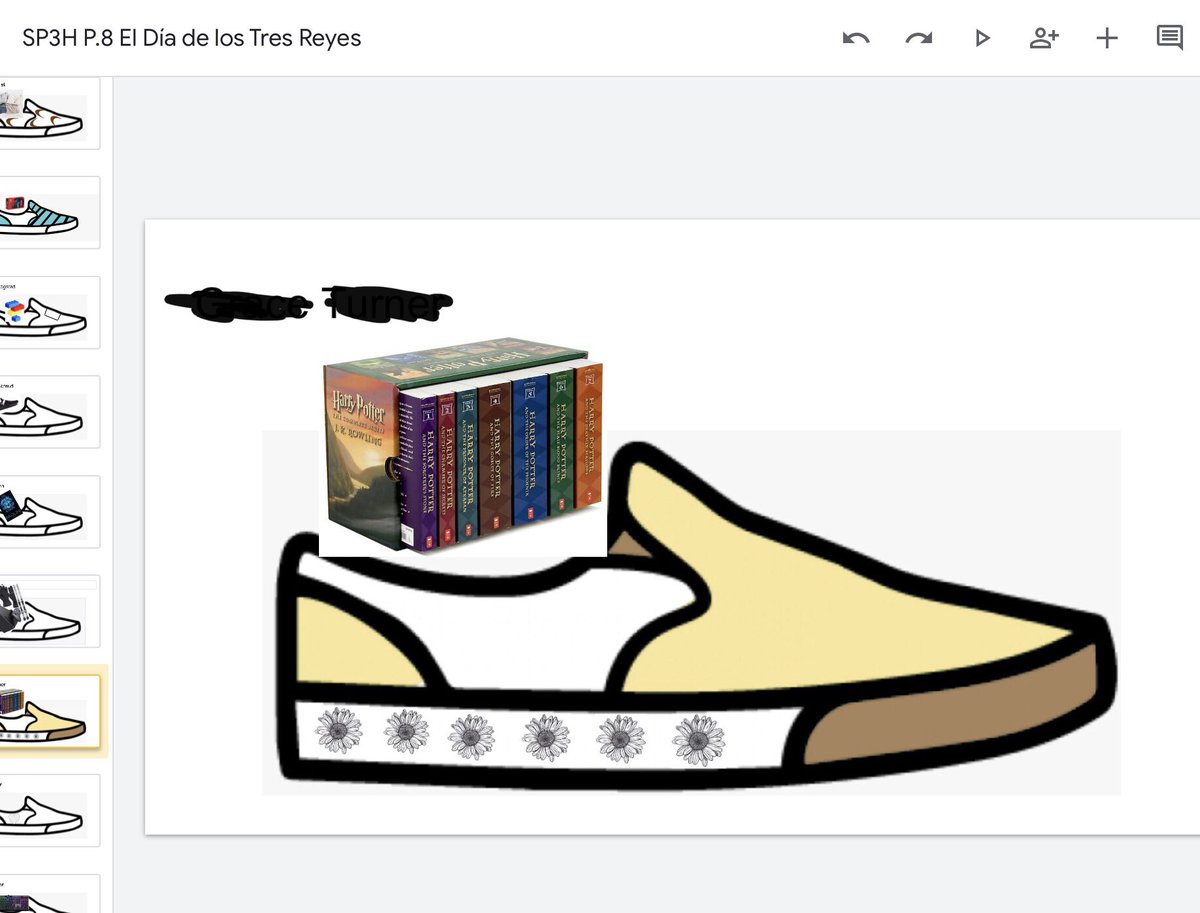
Task: Select the scribbled-over name text box
Action: [308, 303]
